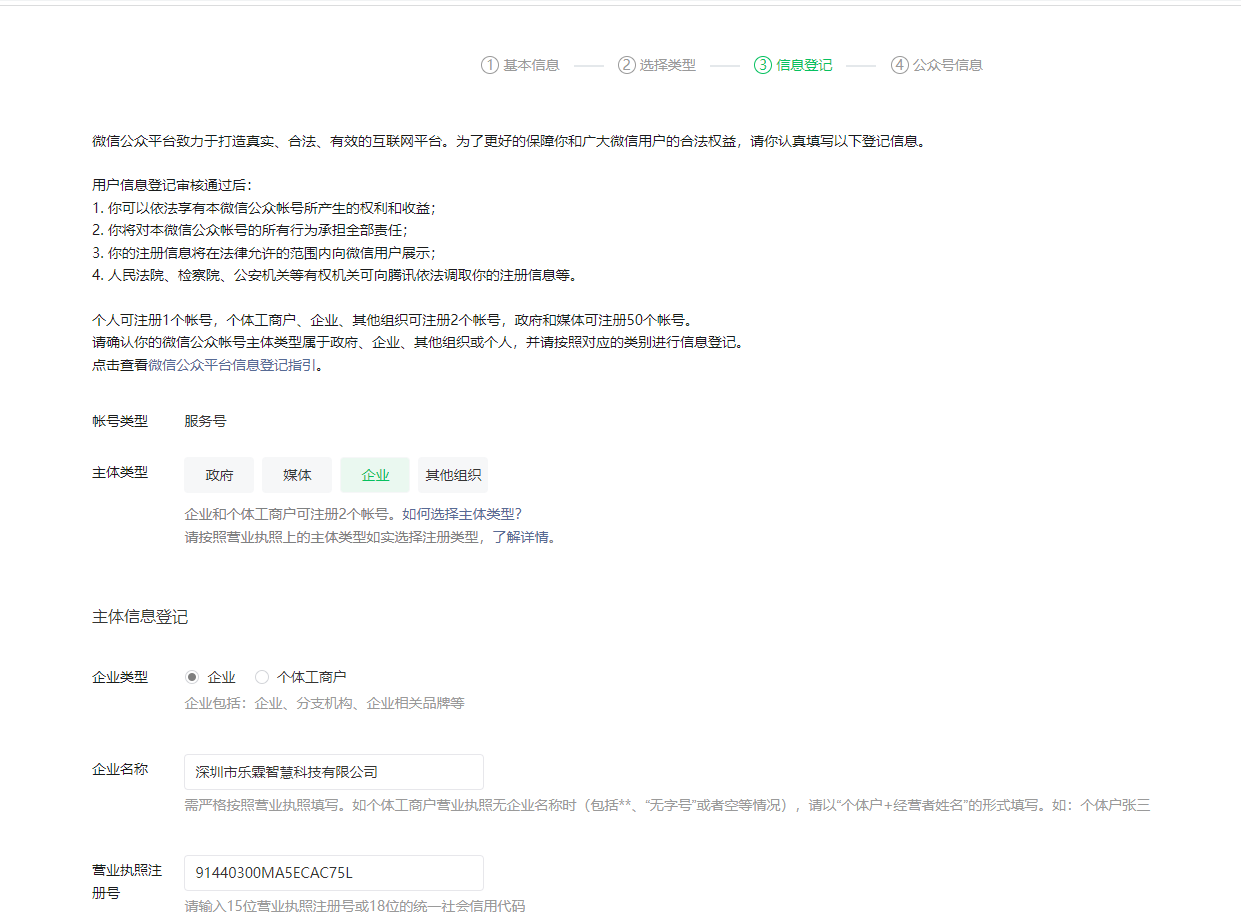The width and height of the screenshot is (1241, 922).
Task: Click the 企业名称 input field
Action: point(333,772)
